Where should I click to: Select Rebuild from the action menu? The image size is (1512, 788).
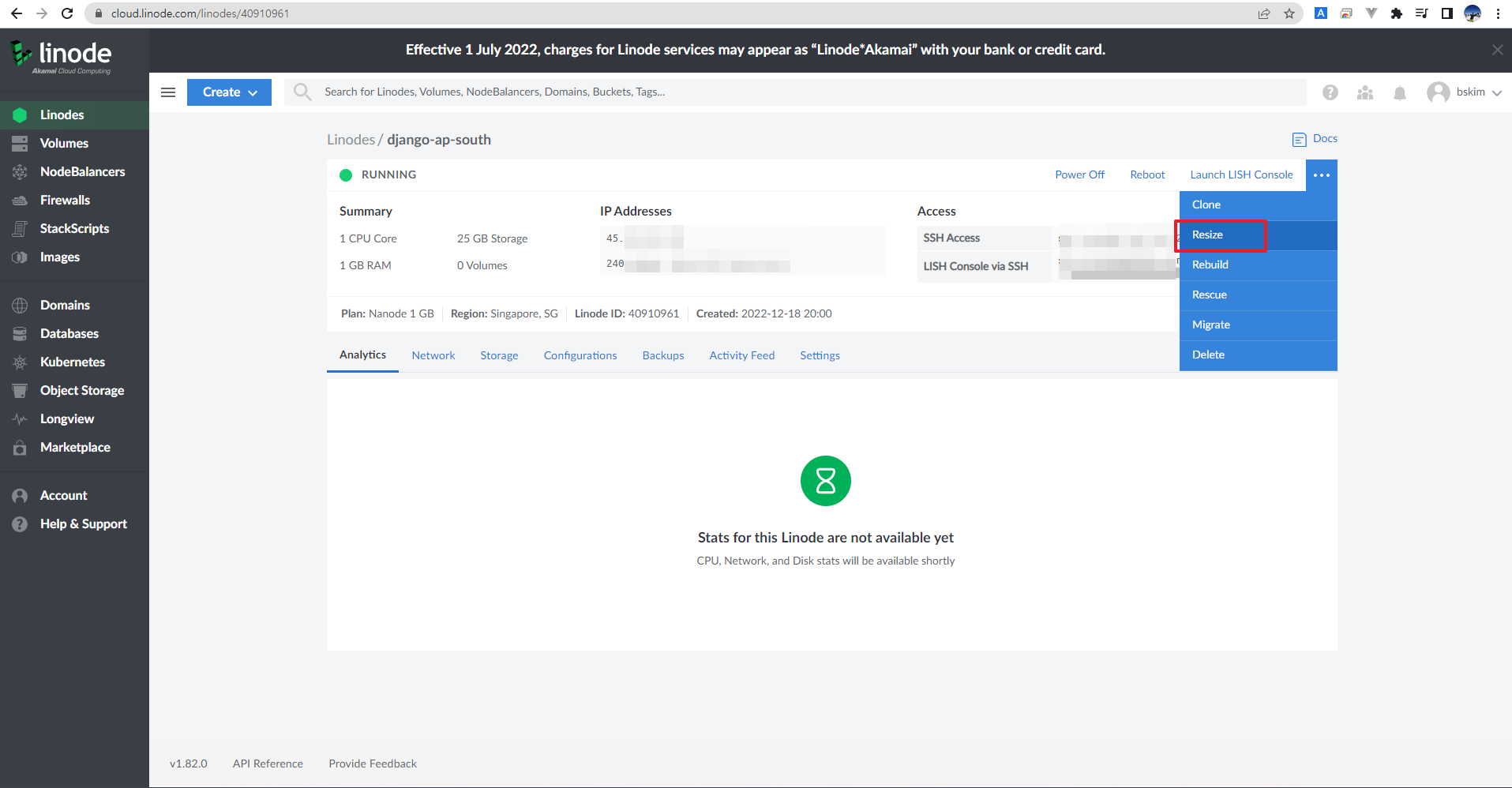pyautogui.click(x=1259, y=265)
